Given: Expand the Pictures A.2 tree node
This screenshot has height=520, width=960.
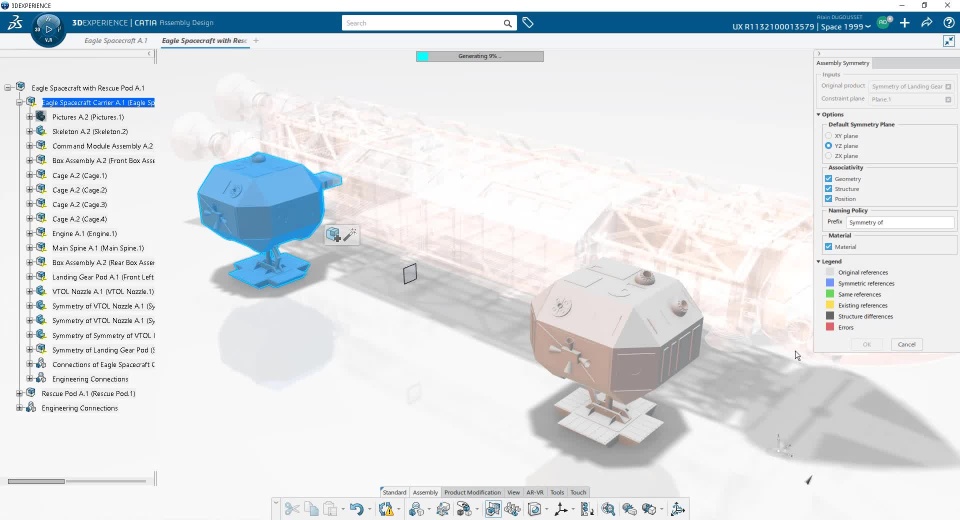Looking at the screenshot, I should pyautogui.click(x=29, y=116).
